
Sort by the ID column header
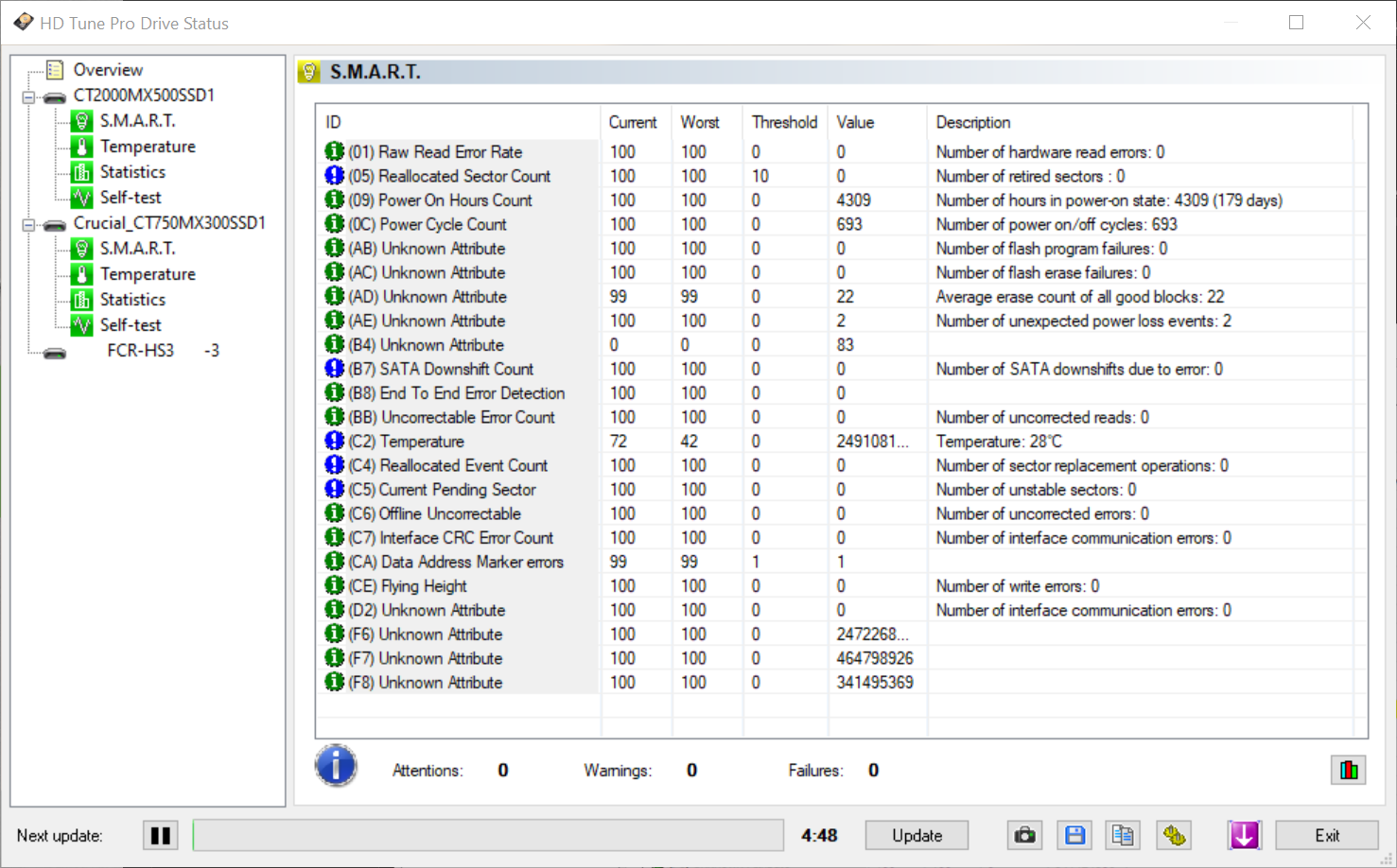pos(458,123)
